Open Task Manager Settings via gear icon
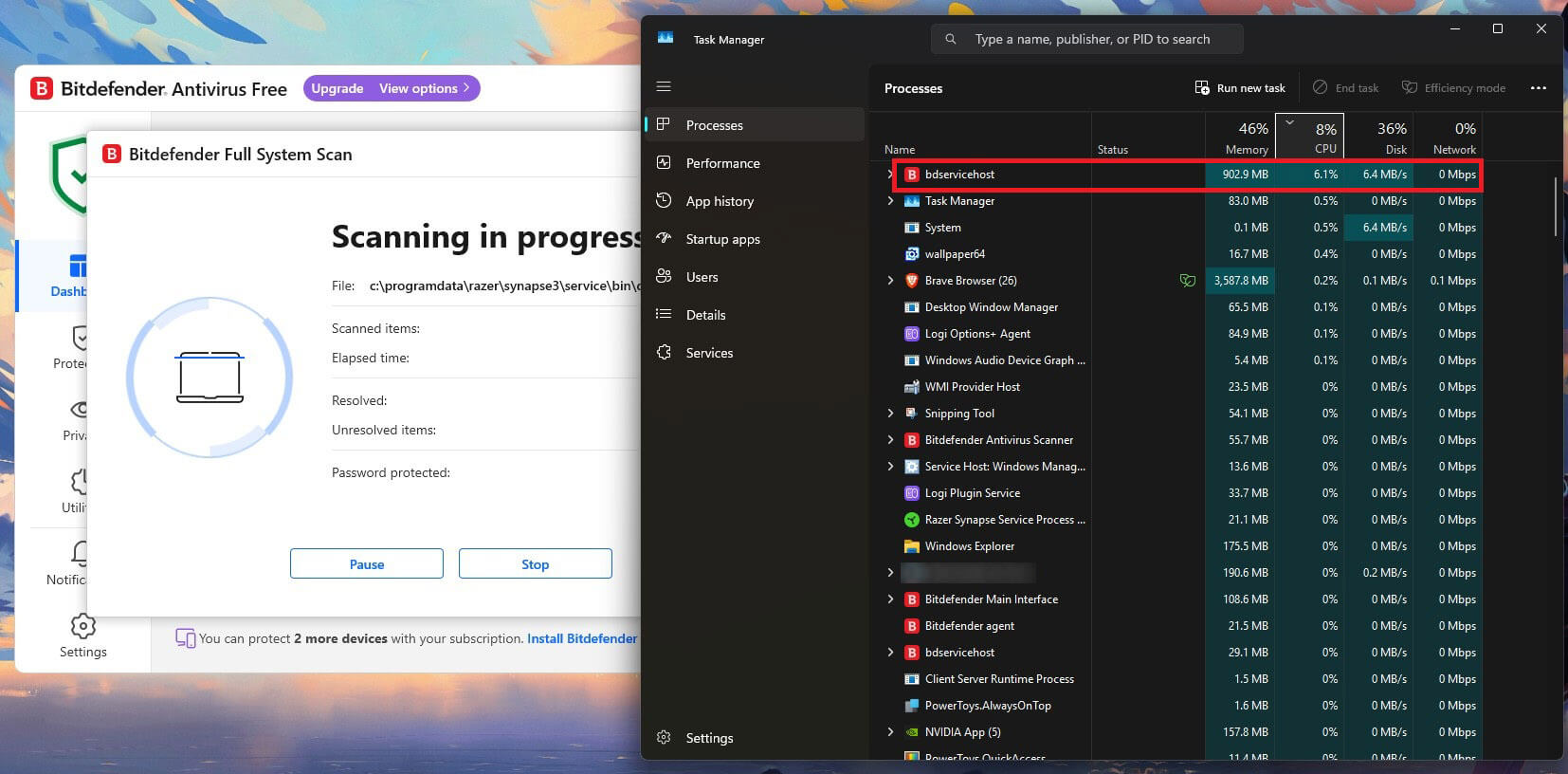The width and height of the screenshot is (1568, 774). coord(664,737)
